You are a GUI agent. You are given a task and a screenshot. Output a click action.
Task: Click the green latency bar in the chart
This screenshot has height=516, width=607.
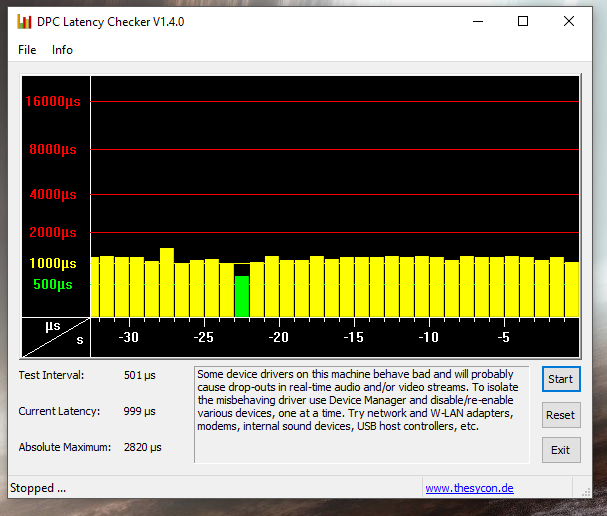point(242,296)
